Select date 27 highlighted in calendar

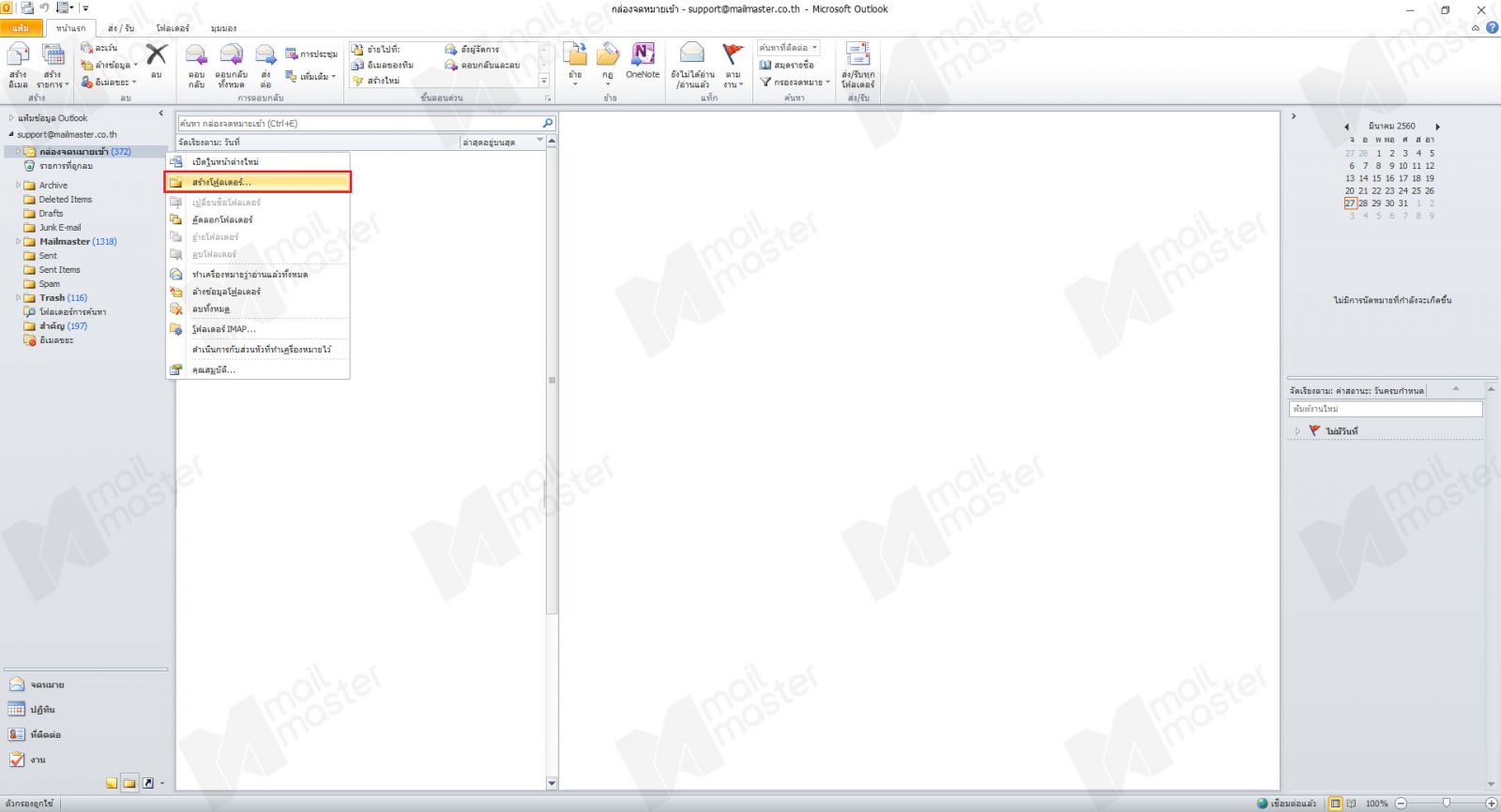(x=1350, y=203)
